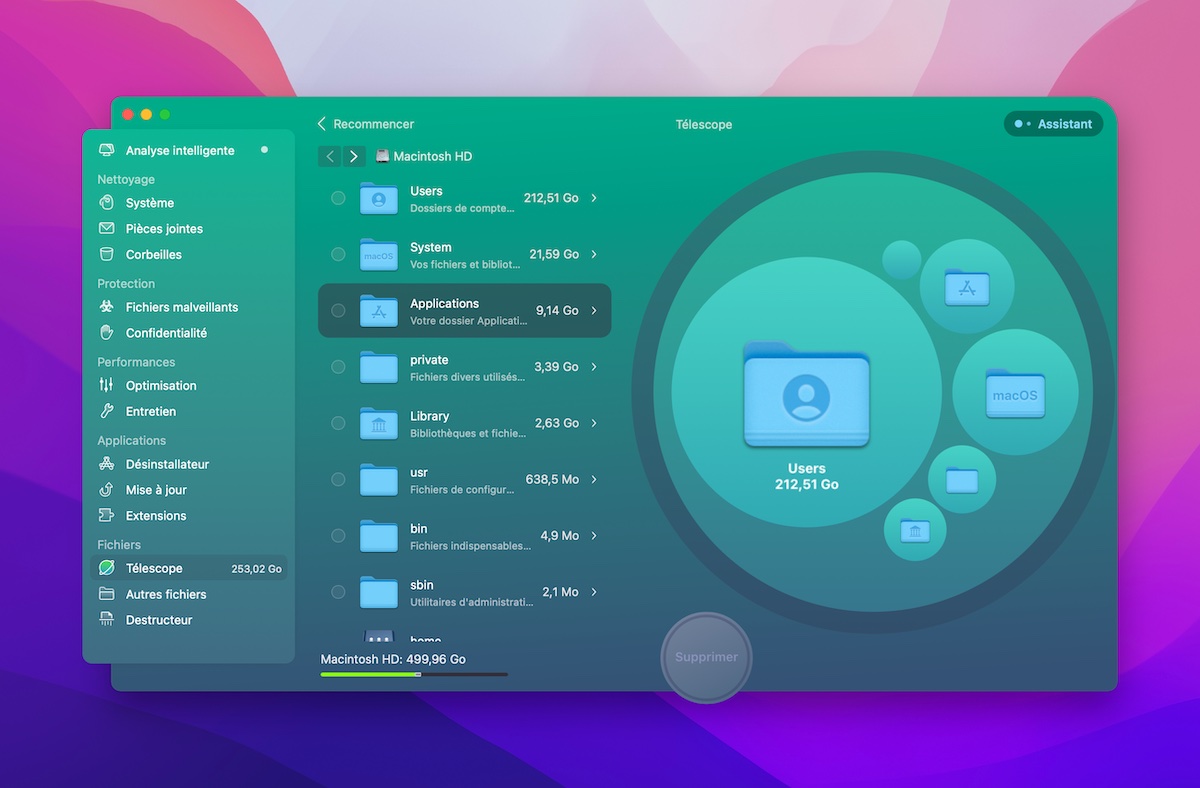Tick the selection circle for Users
The height and width of the screenshot is (788, 1200).
tap(338, 198)
